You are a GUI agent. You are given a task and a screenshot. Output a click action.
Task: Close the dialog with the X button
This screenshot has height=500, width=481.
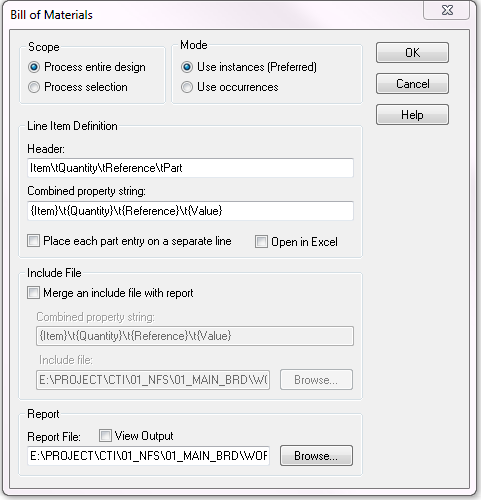coord(447,10)
